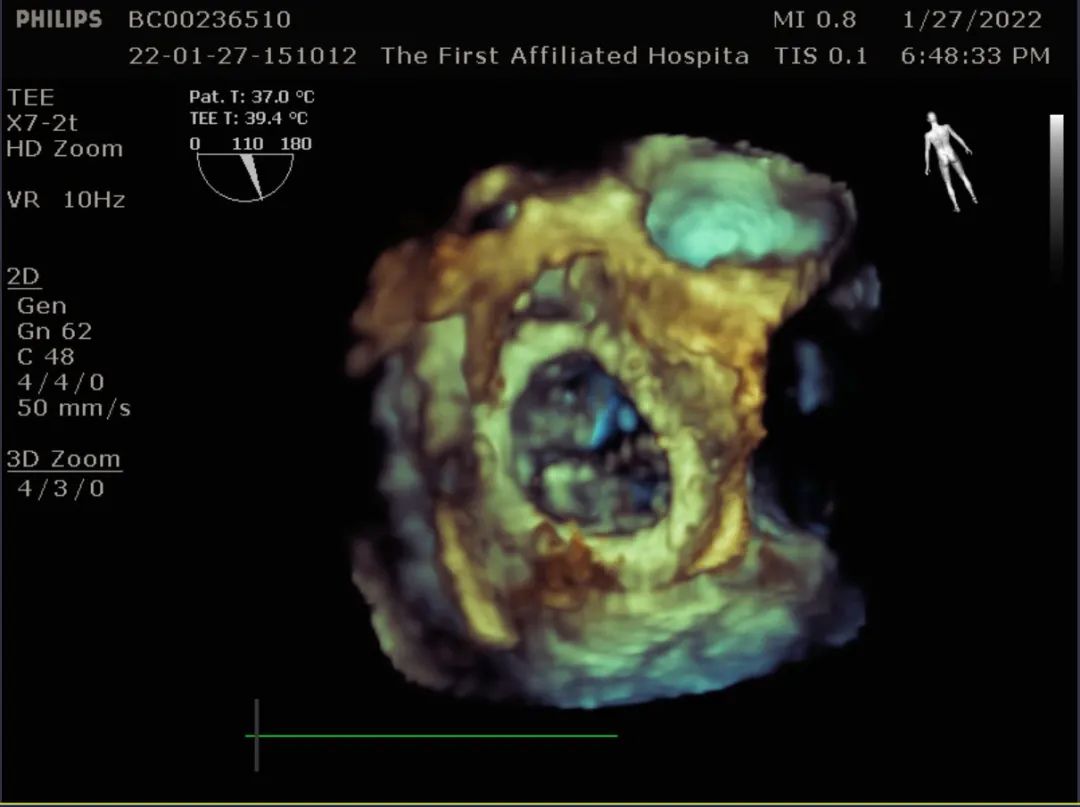The image size is (1080, 807).
Task: Click the Gen setting under 2D
Action: pos(41,306)
